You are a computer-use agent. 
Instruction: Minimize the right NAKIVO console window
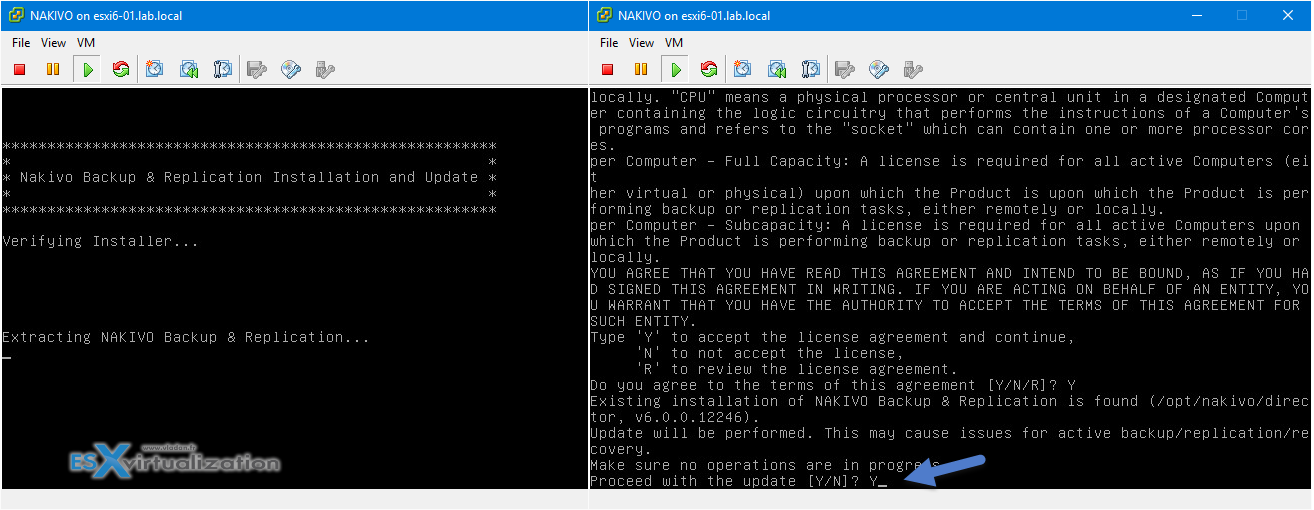pos(1198,15)
